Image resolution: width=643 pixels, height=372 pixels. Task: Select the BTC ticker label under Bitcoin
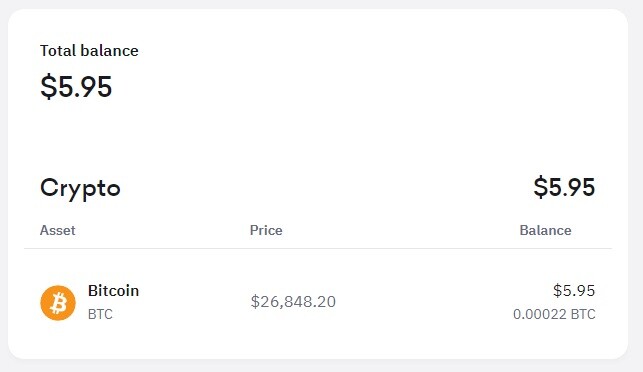[100, 314]
